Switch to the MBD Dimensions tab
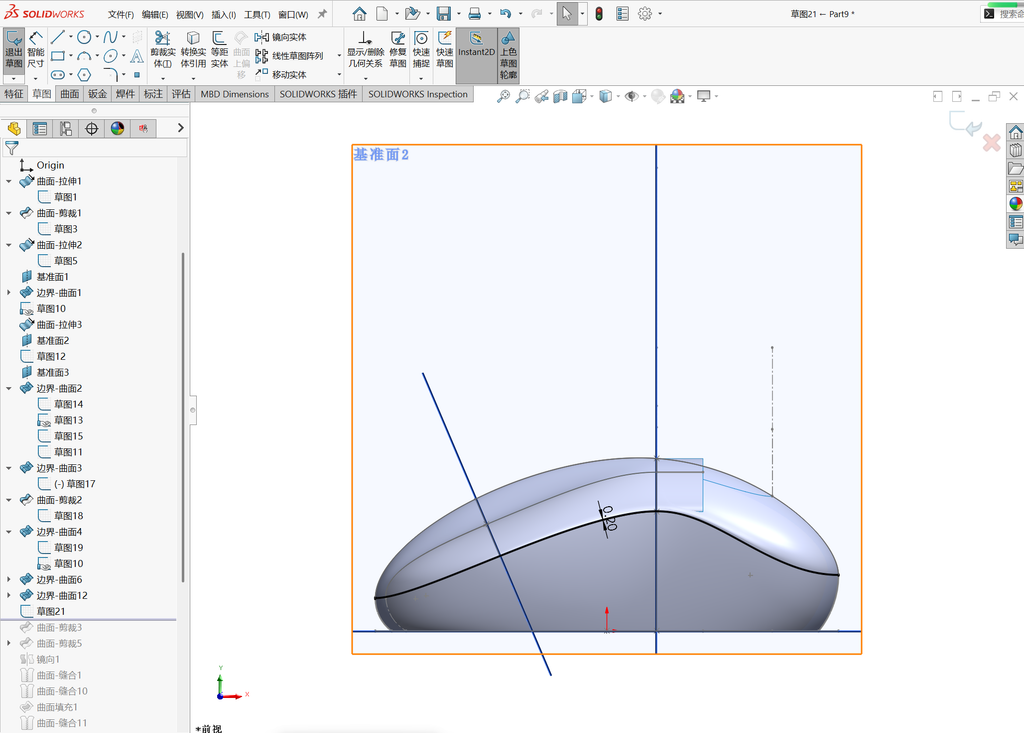This screenshot has width=1024, height=733. pos(234,94)
